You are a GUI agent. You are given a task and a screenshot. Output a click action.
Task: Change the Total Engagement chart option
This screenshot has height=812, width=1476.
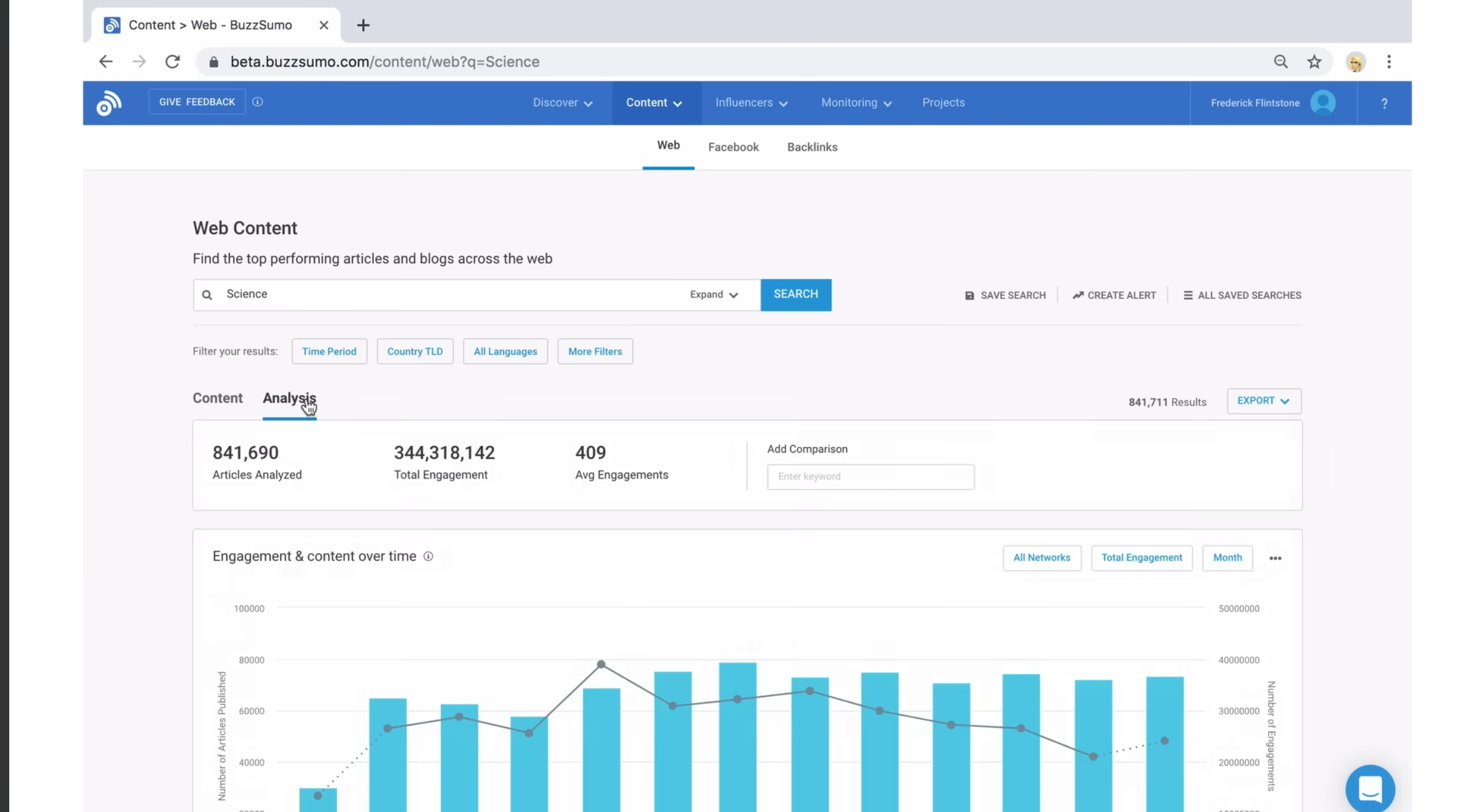pyautogui.click(x=1142, y=557)
